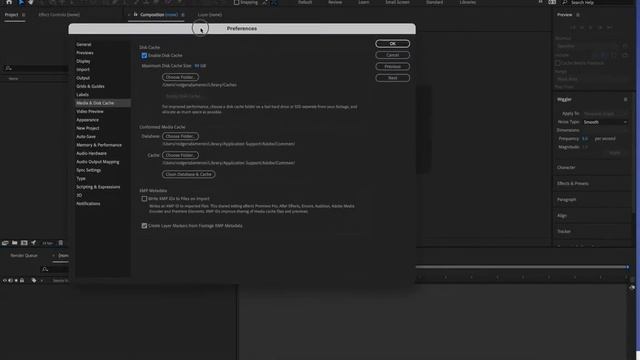Expand the Paragraph panel

[567, 200]
